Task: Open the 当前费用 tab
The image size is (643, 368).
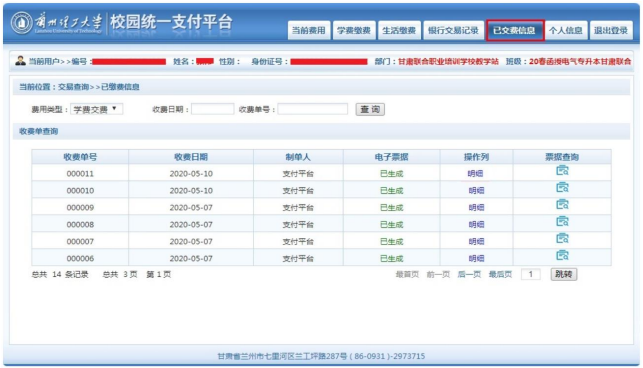Action: [x=309, y=30]
